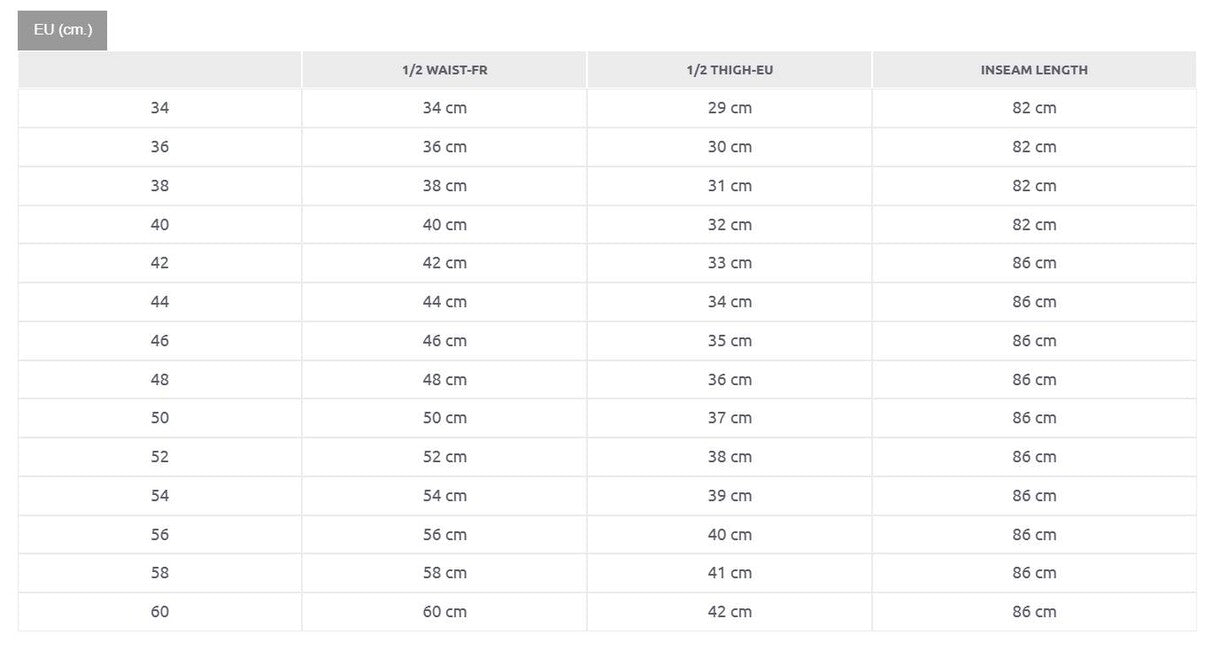Click the 82 cm inseam for size 34
The height and width of the screenshot is (650, 1213).
(1034, 108)
